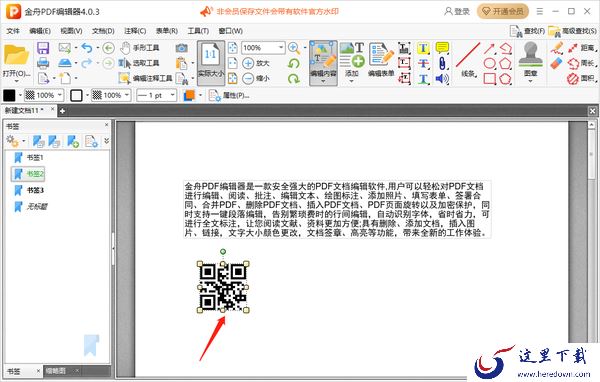Click the orange blend color swatch
This screenshot has width=600, height=382.
189,95
